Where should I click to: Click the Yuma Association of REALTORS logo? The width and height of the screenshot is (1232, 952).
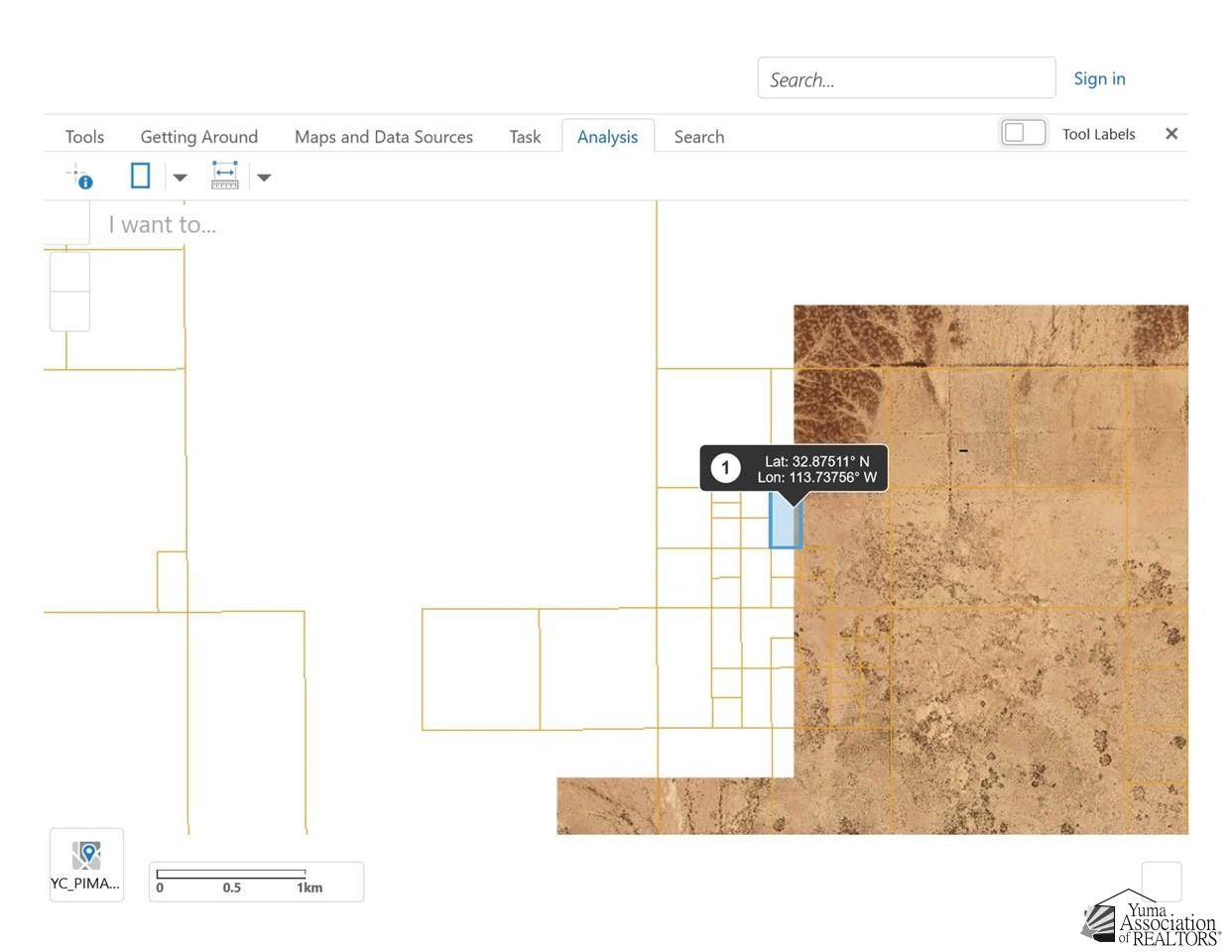point(1151,918)
